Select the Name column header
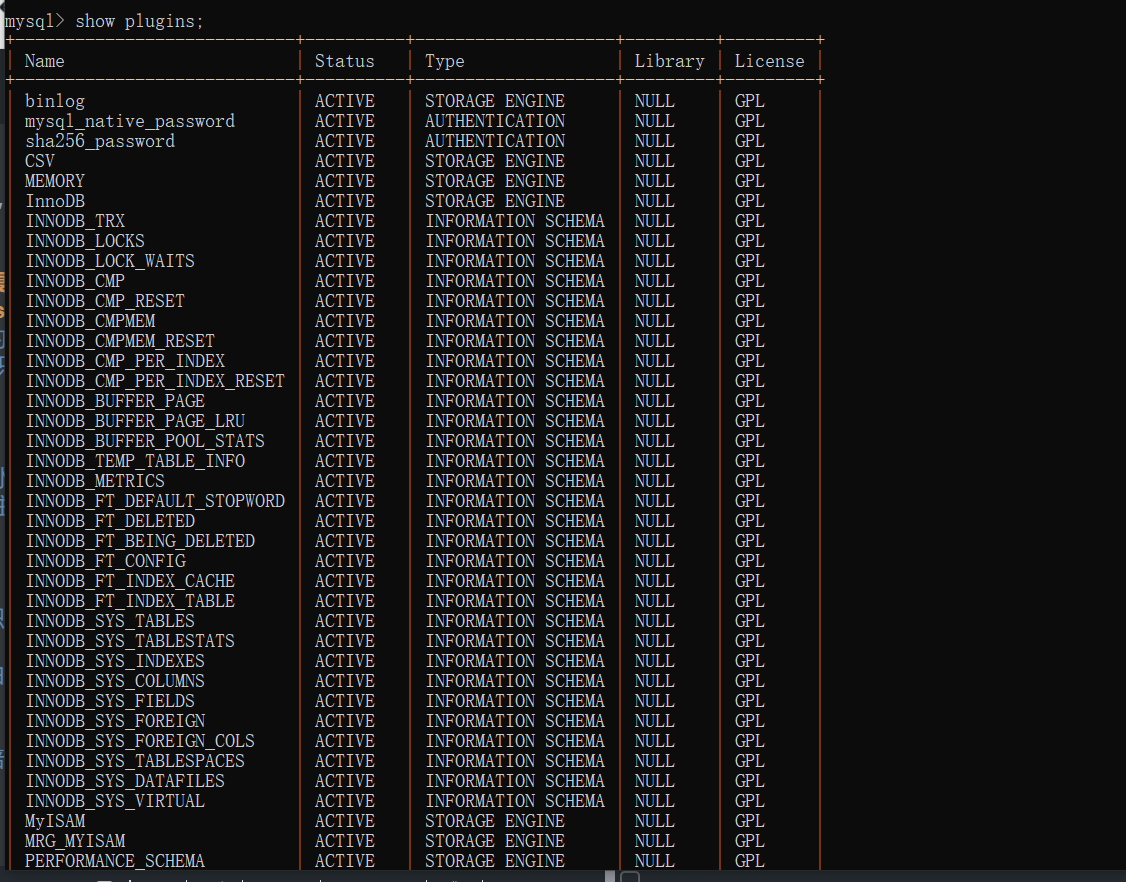Screen dimensions: 1126x882 click(x=45, y=62)
